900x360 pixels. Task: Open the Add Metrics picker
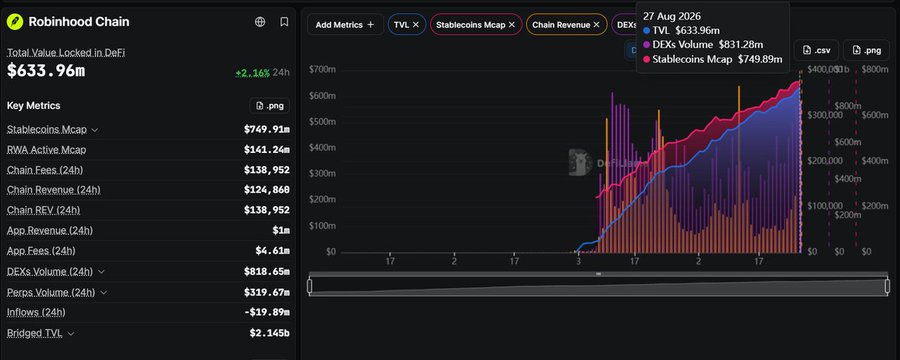point(345,25)
